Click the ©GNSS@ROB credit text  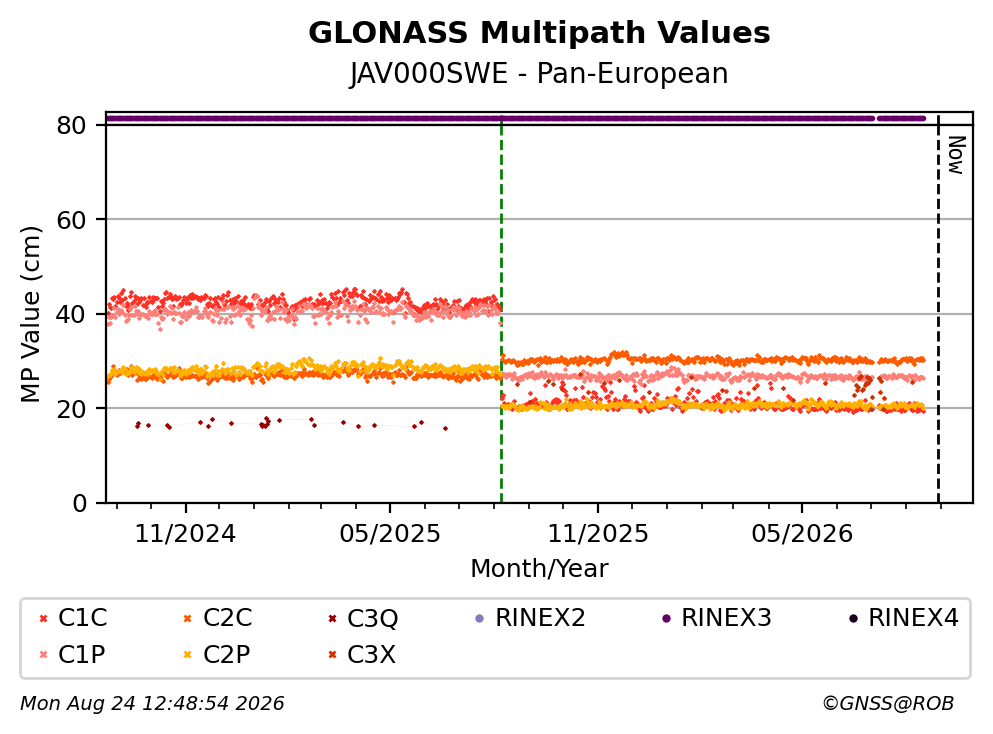click(x=888, y=704)
